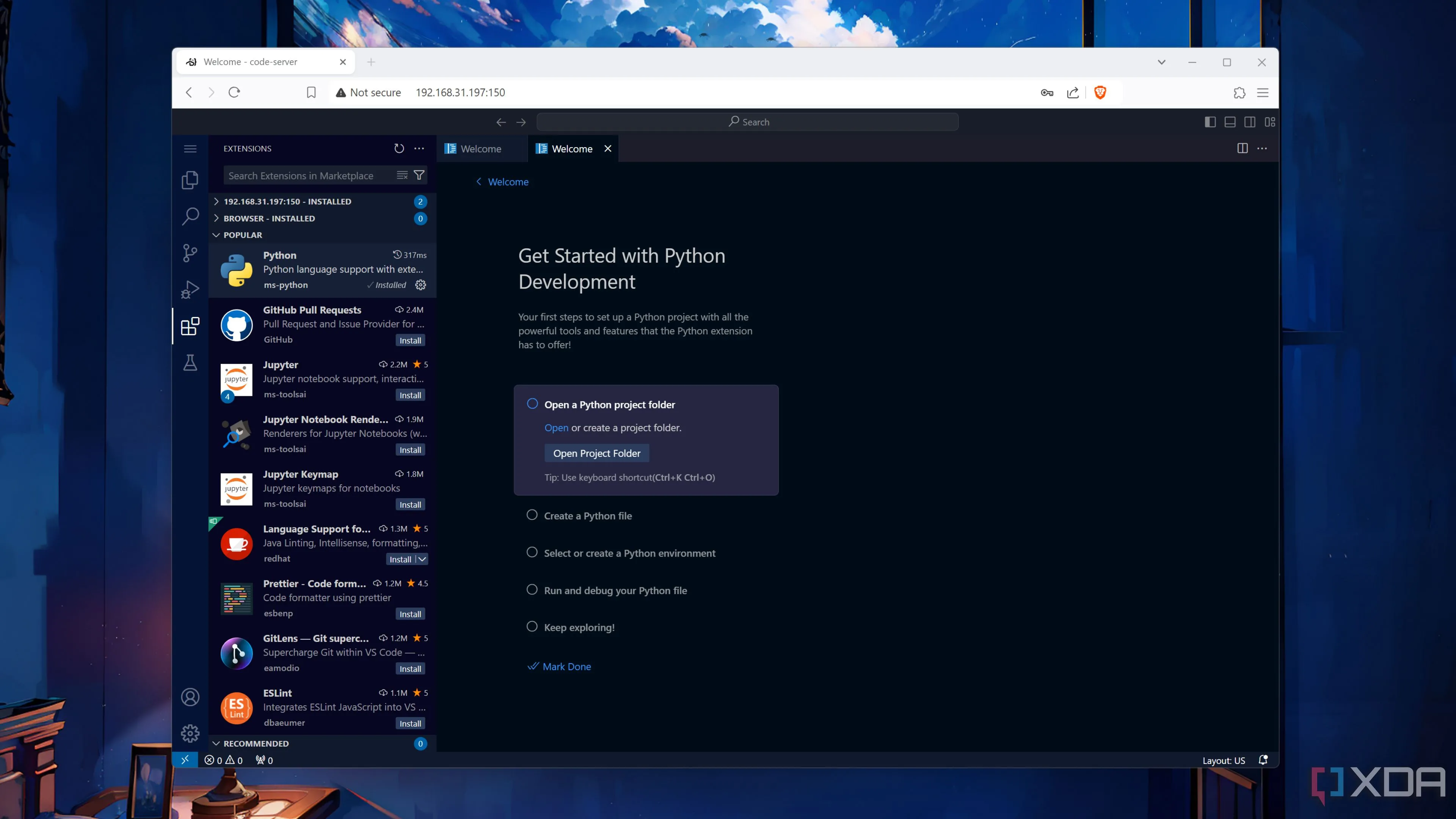
Task: Open the Source Control view icon
Action: (190, 253)
